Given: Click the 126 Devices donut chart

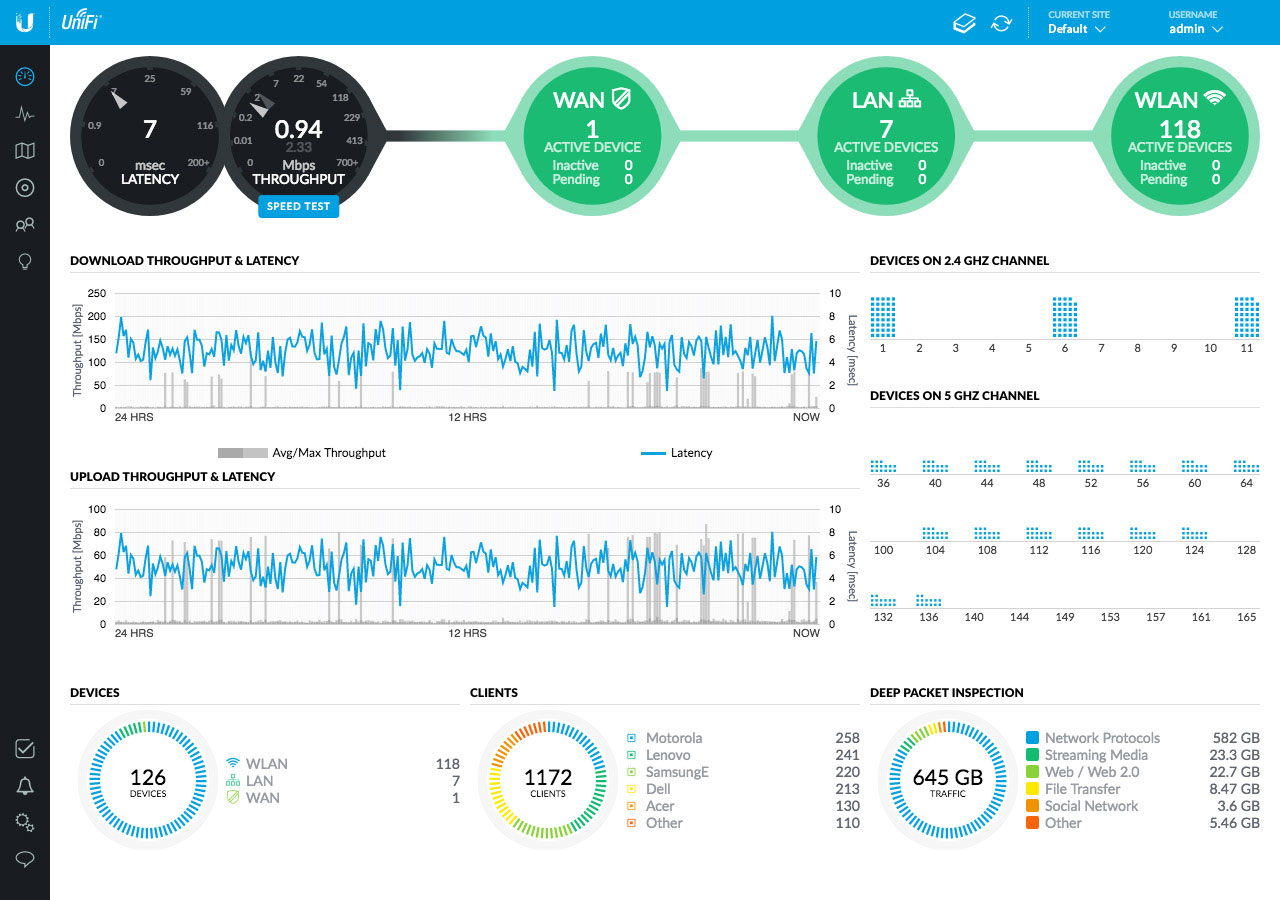Looking at the screenshot, I should click(148, 780).
